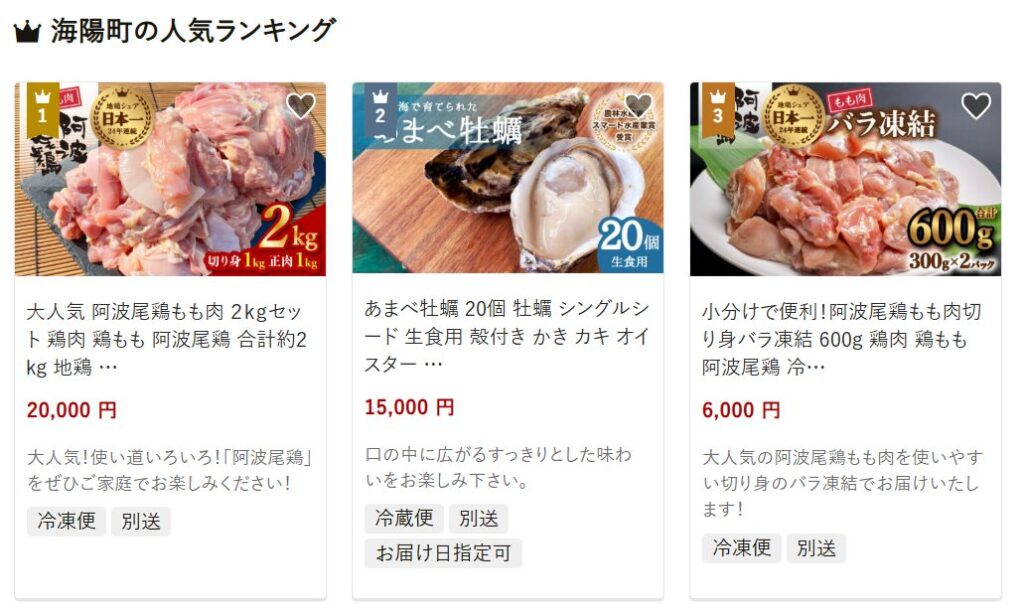Click 別送 tag on third product
The width and height of the screenshot is (1024, 615).
click(x=816, y=548)
